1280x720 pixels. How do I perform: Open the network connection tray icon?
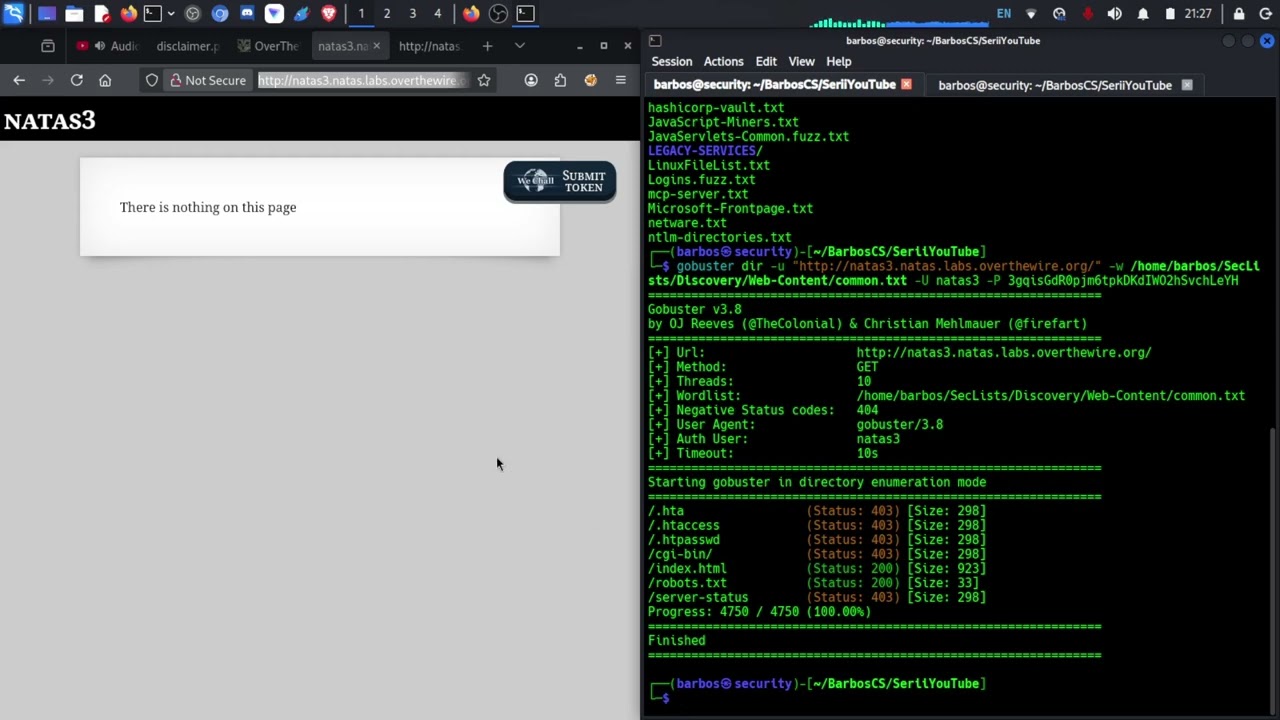coord(1031,14)
